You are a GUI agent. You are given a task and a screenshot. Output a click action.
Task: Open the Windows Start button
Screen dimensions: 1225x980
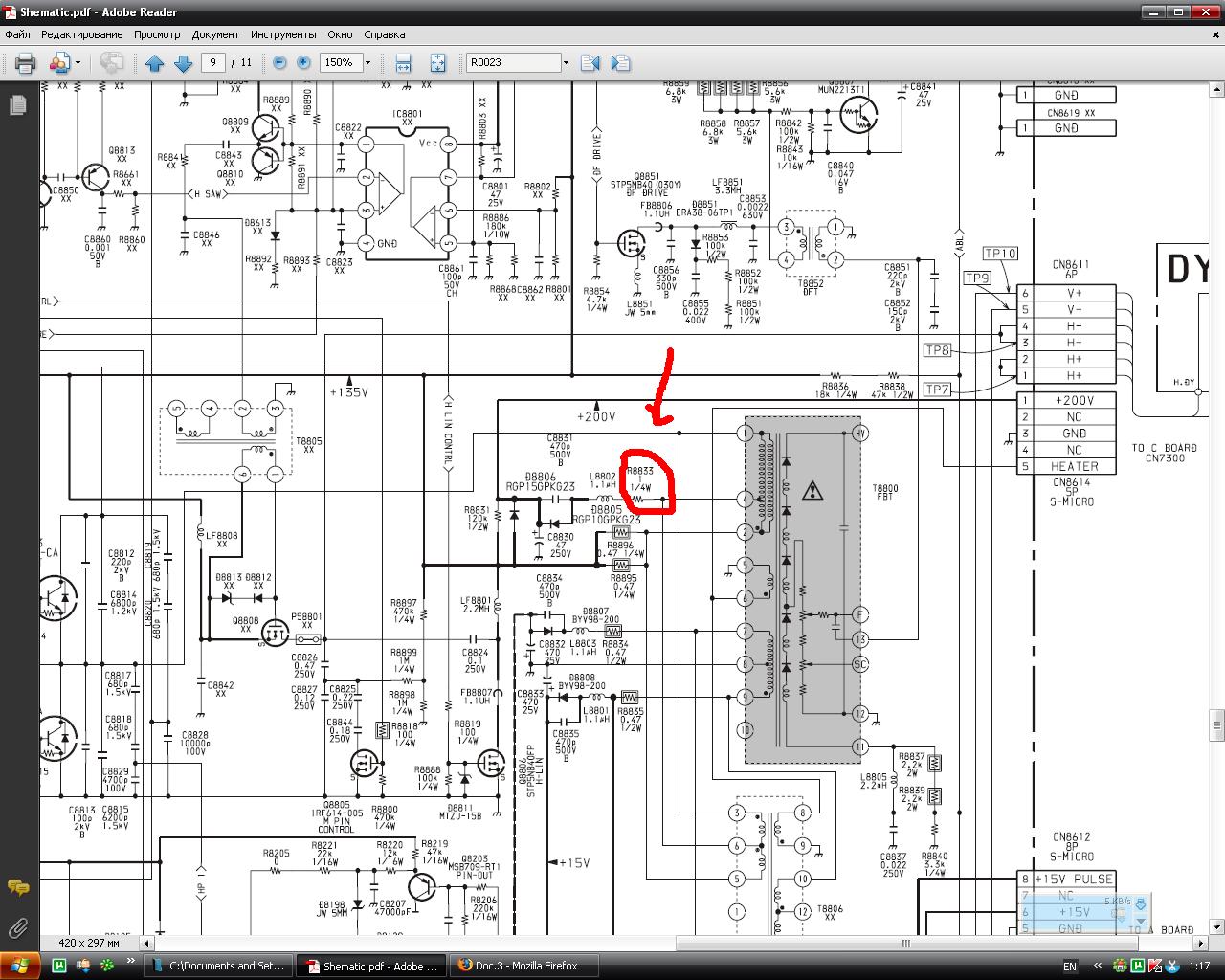[21, 965]
